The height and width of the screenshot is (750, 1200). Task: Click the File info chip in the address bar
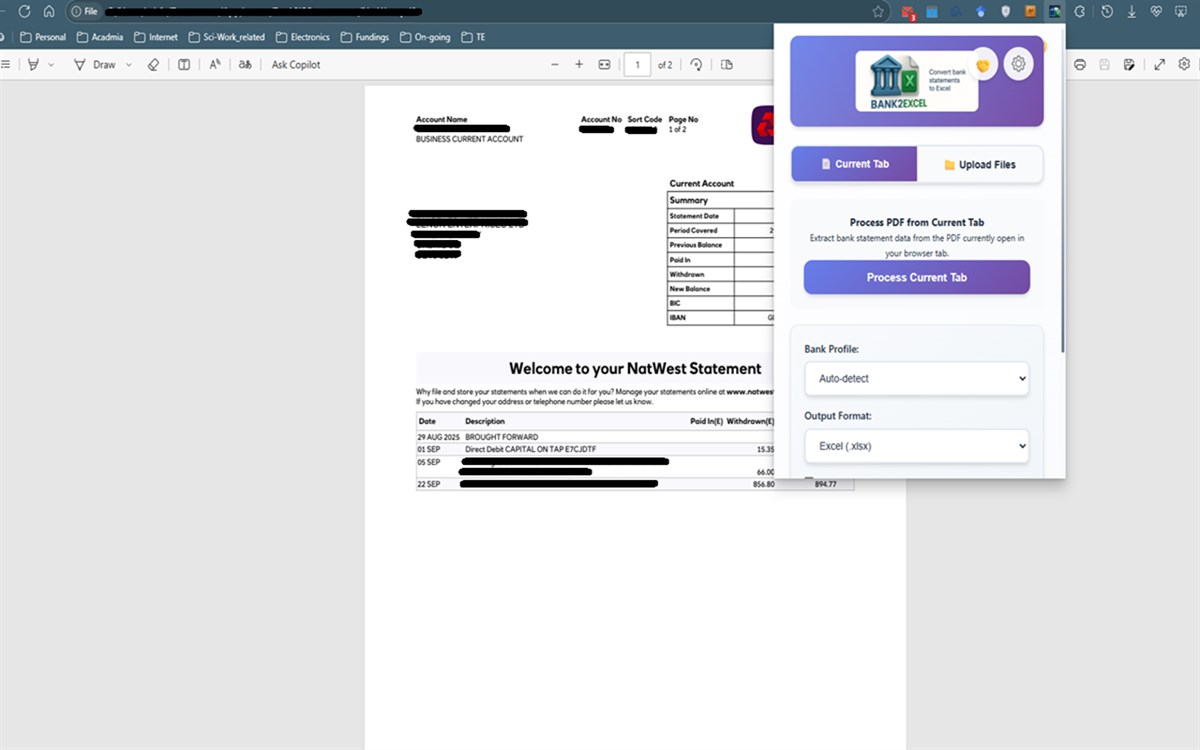[x=84, y=11]
